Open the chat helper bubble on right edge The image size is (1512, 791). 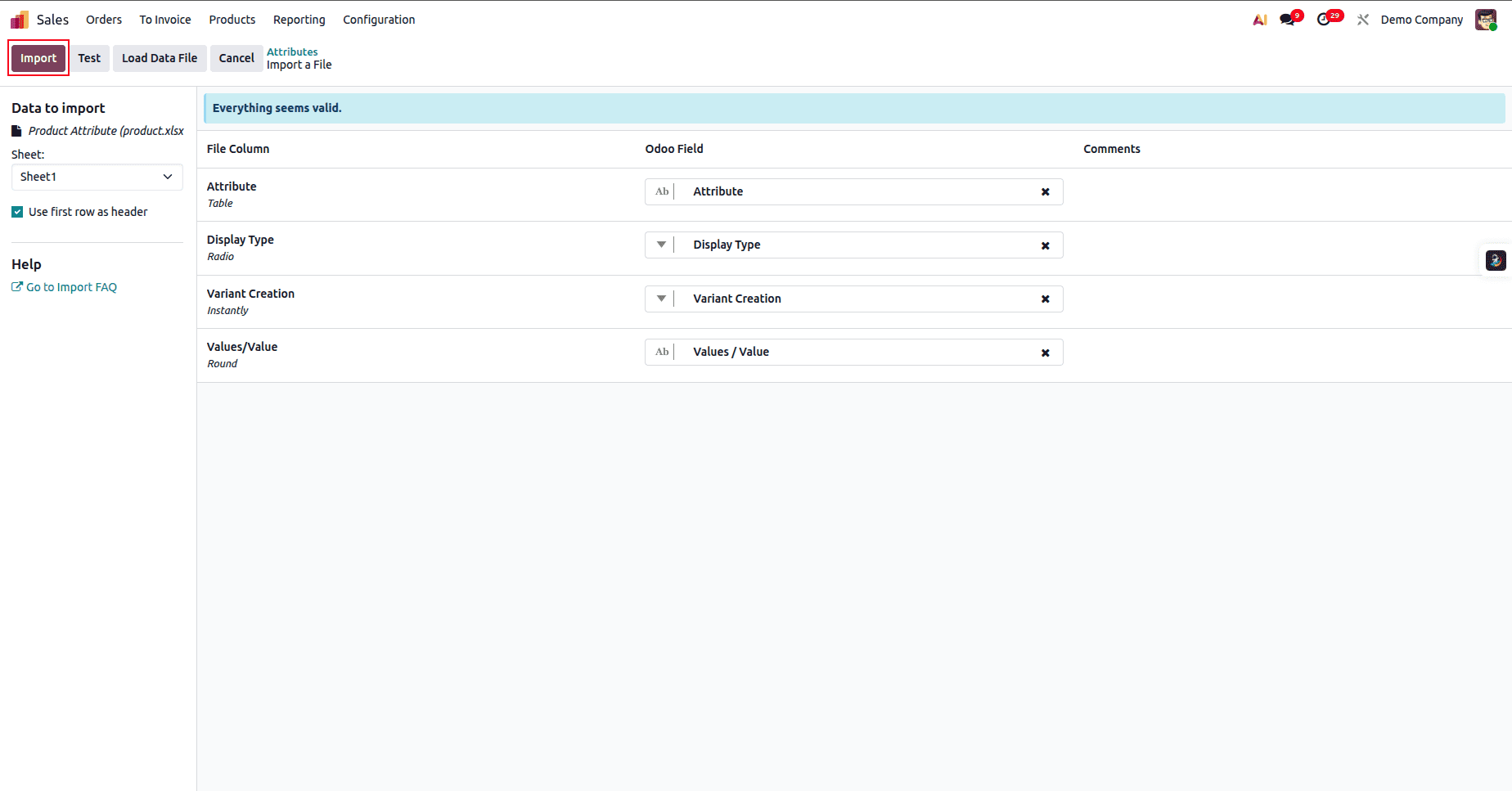(x=1496, y=260)
